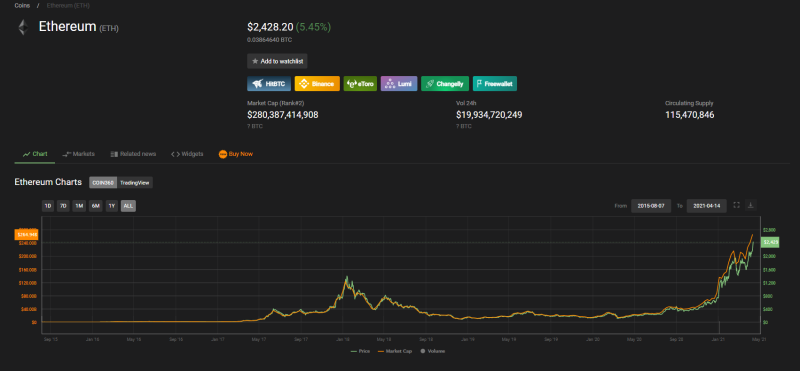Switch to the Related news tab

point(134,154)
